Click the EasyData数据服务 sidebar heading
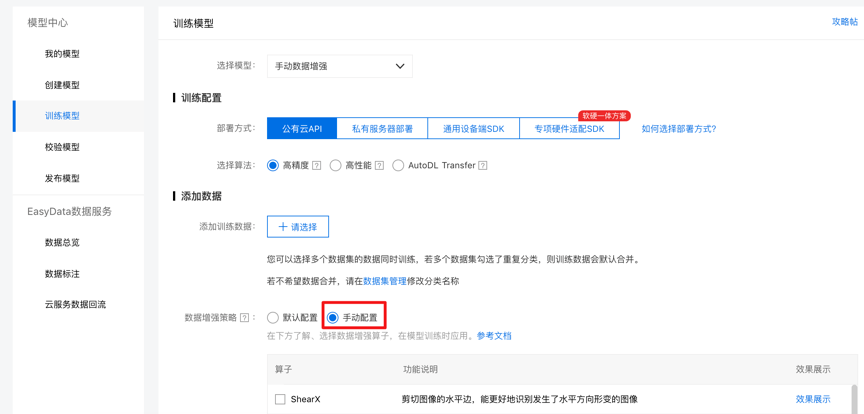864x414 pixels. point(69,211)
